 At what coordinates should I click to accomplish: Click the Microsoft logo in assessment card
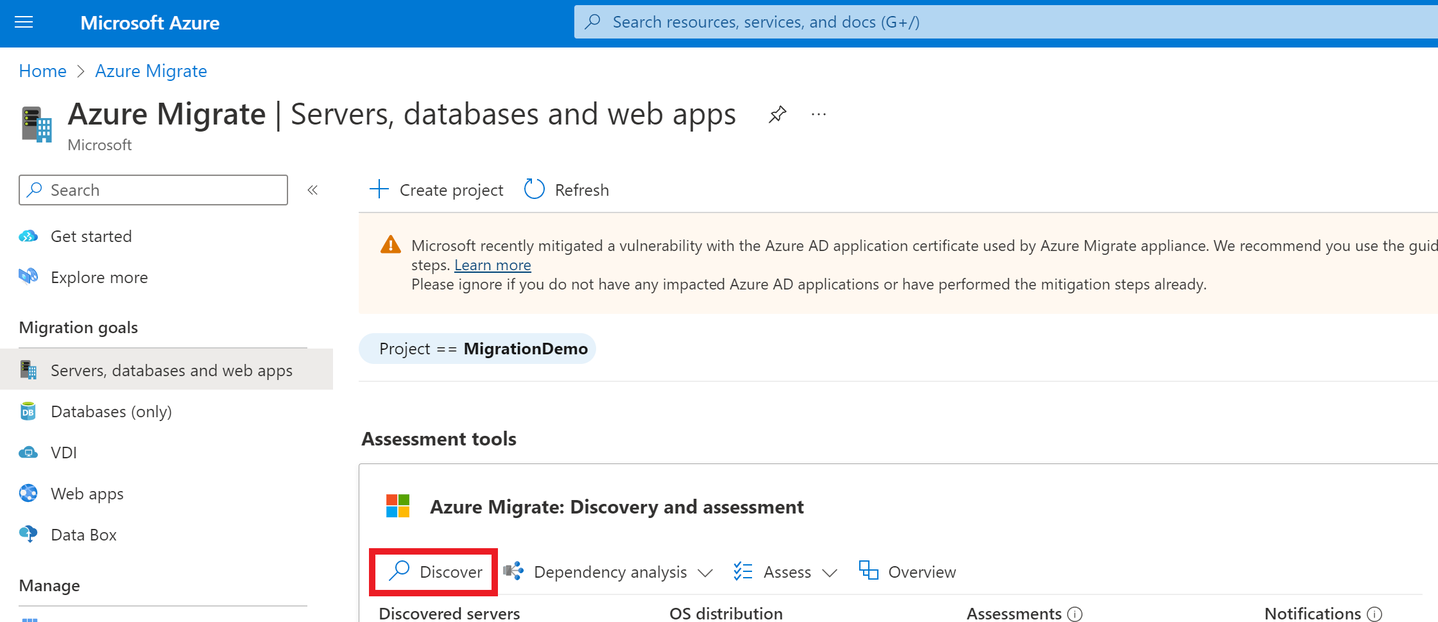click(398, 506)
